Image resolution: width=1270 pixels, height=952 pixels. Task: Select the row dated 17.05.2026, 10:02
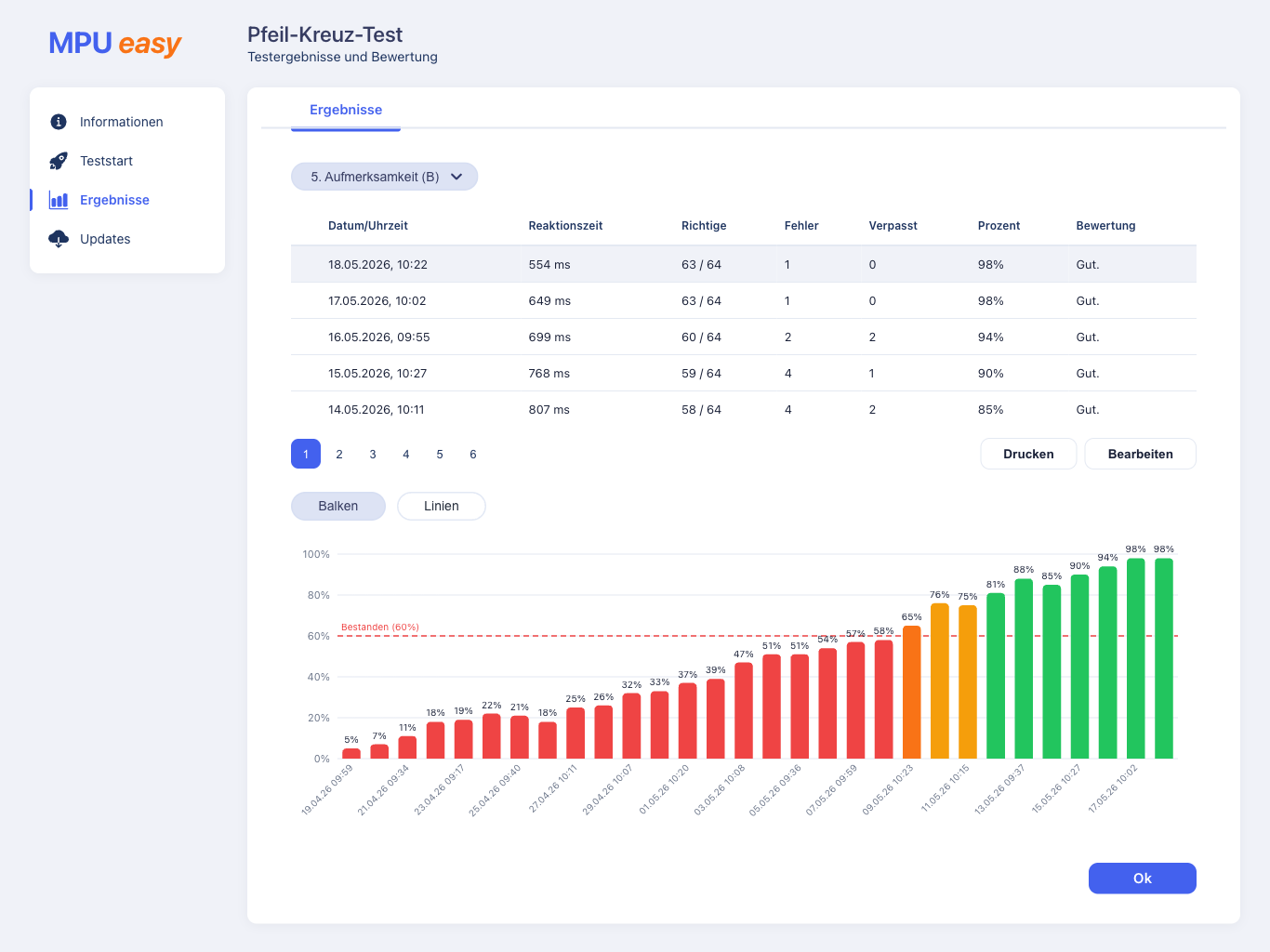pyautogui.click(x=744, y=300)
